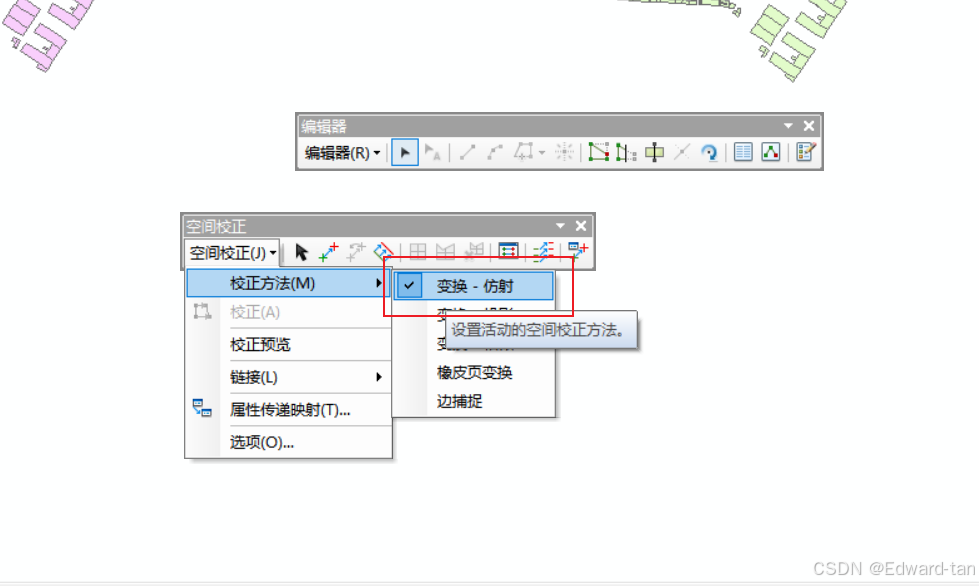
Task: Select the Edit Tool arrow on Editor toolbar
Action: [x=405, y=152]
